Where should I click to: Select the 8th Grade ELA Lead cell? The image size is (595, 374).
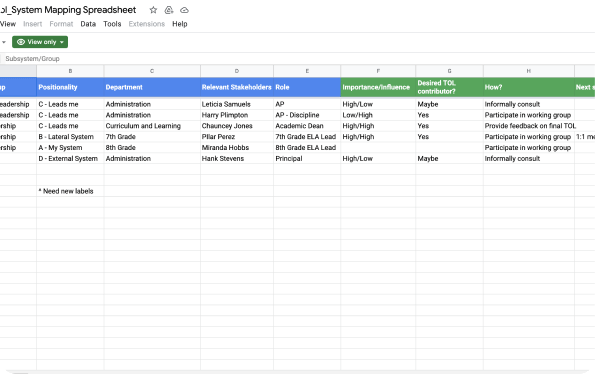click(307, 148)
